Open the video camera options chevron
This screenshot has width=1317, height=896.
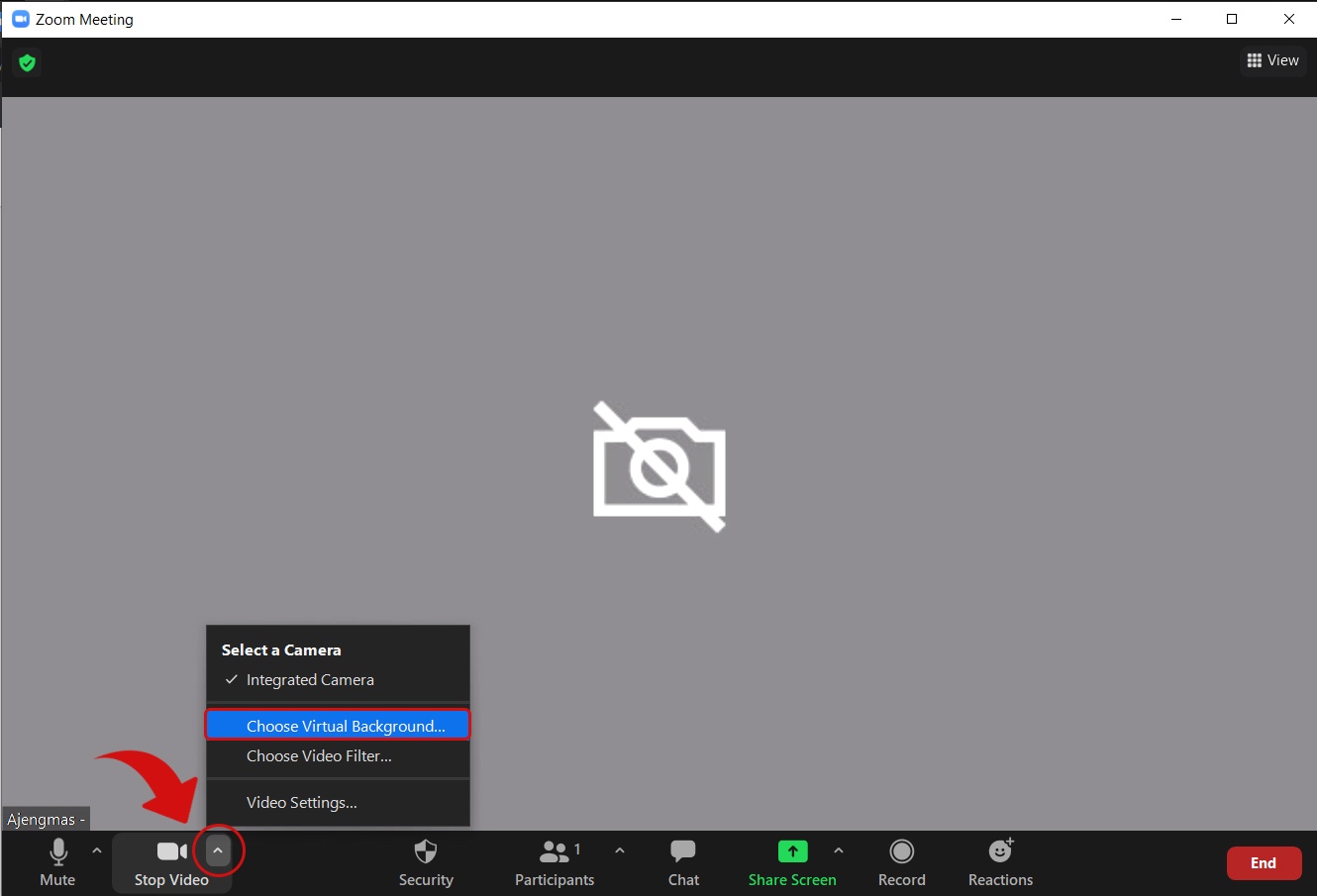(x=218, y=849)
